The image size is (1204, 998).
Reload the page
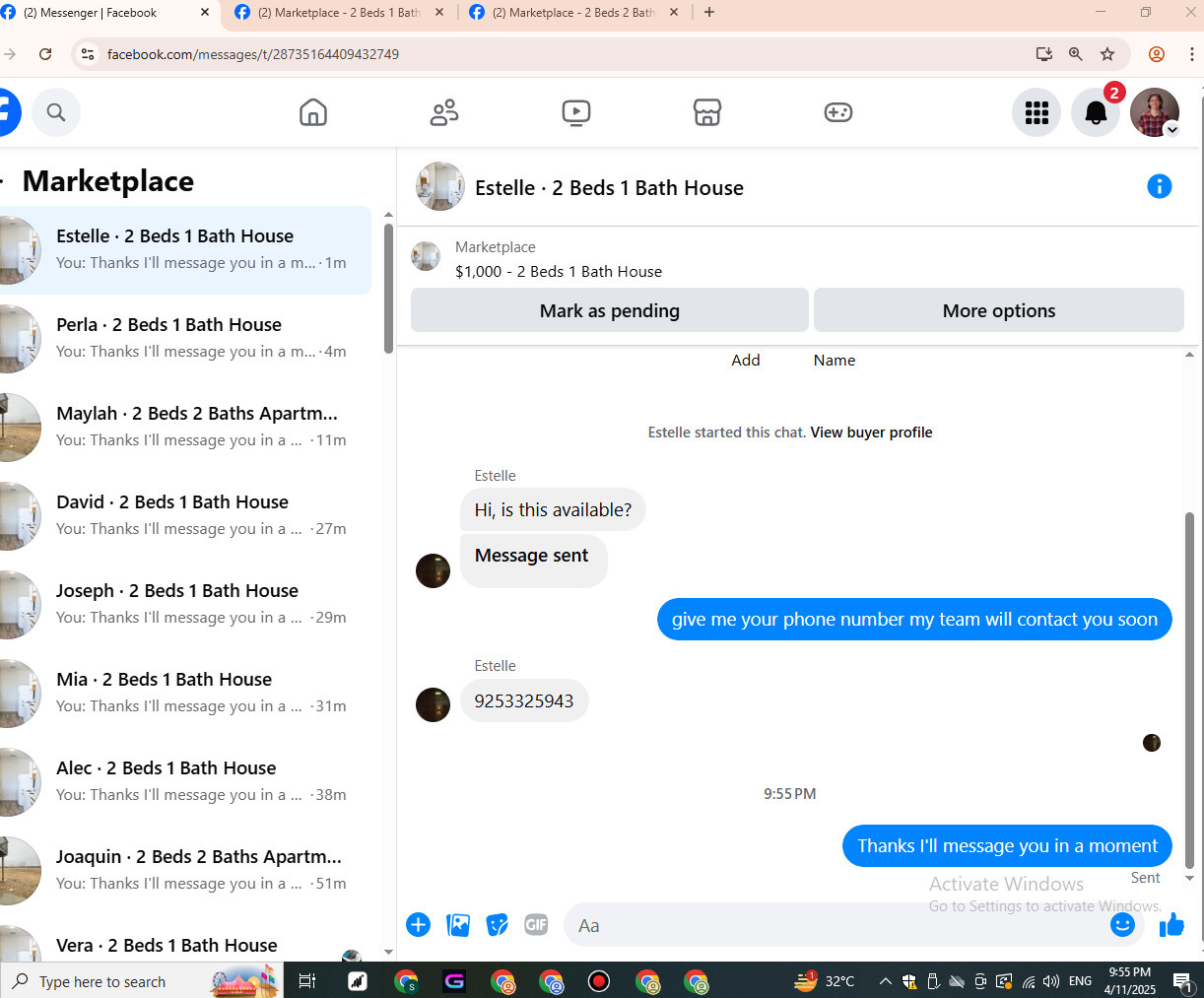45,54
